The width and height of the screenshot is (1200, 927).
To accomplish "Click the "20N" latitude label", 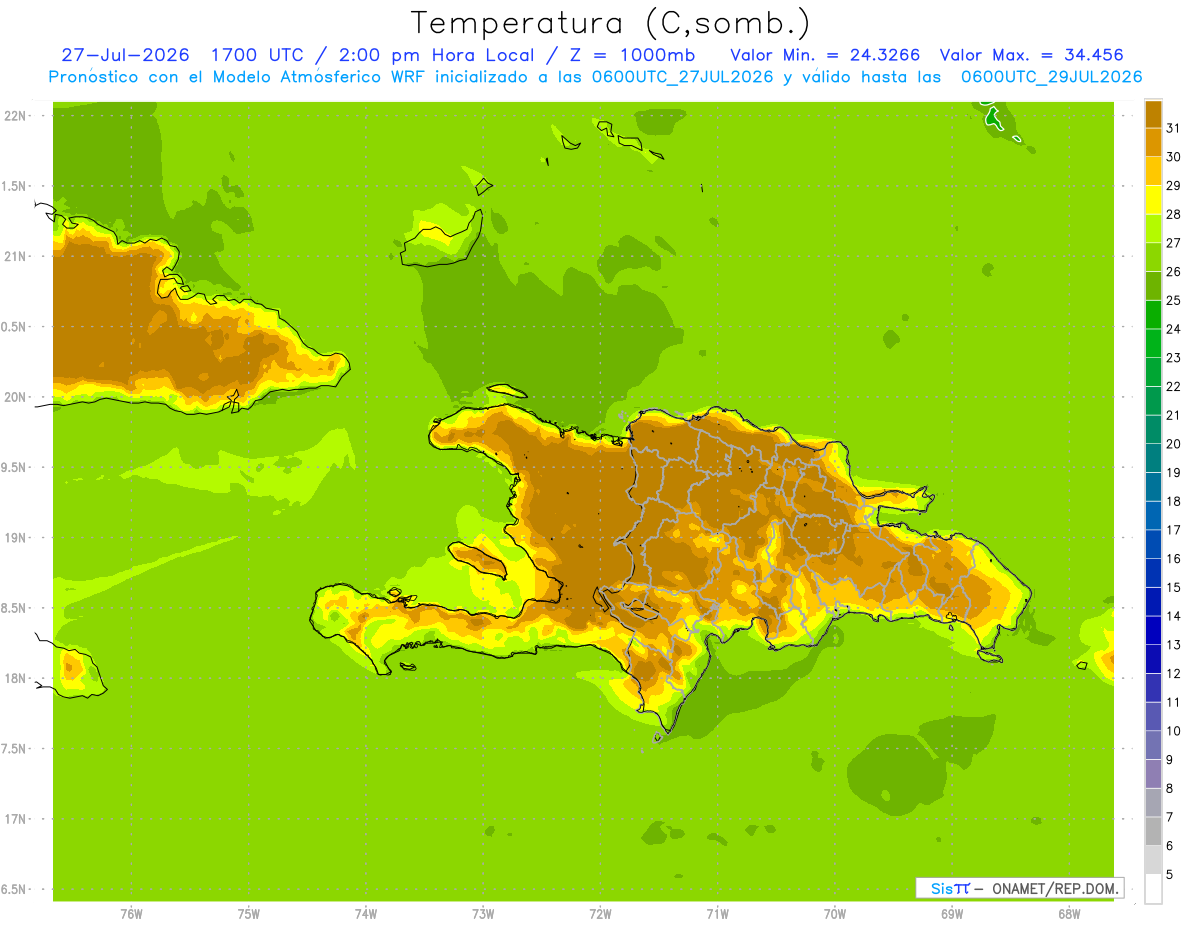I will [17, 397].
